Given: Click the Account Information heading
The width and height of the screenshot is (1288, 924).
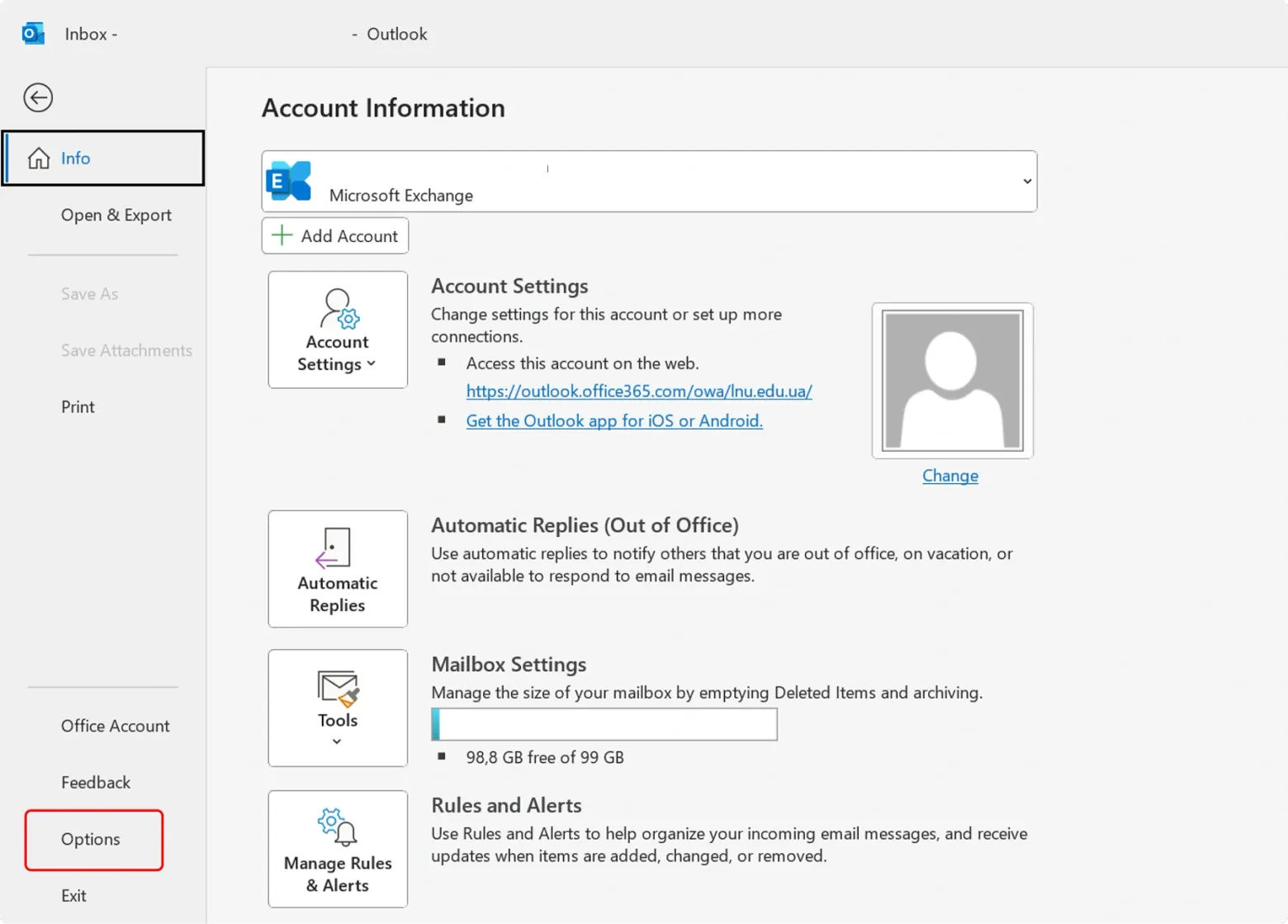Looking at the screenshot, I should (x=383, y=108).
